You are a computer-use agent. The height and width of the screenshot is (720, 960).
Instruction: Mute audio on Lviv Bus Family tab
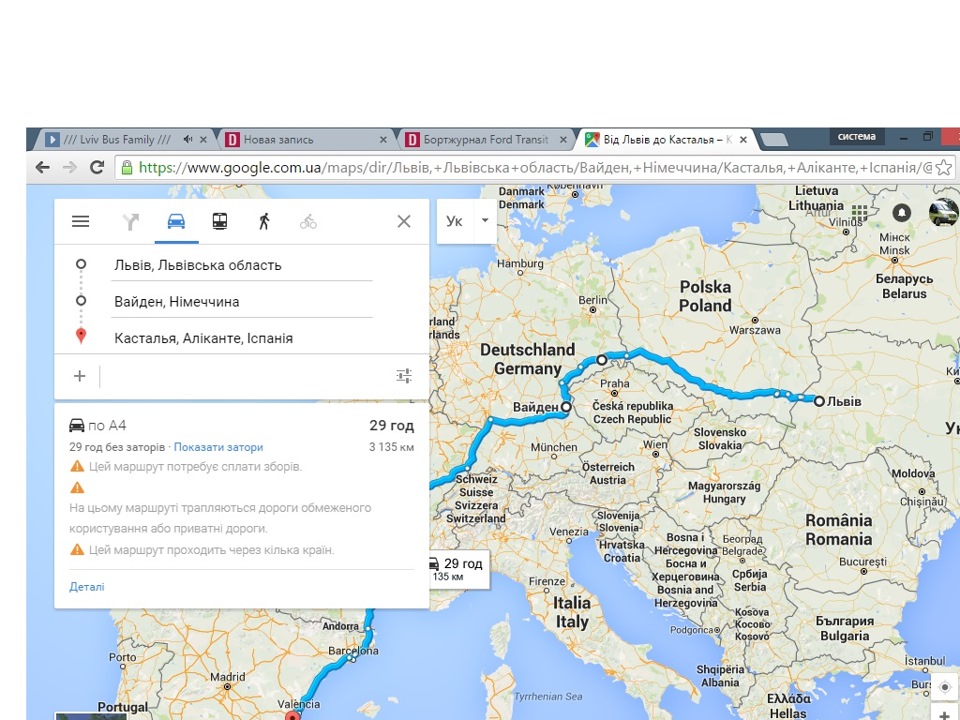[187, 140]
